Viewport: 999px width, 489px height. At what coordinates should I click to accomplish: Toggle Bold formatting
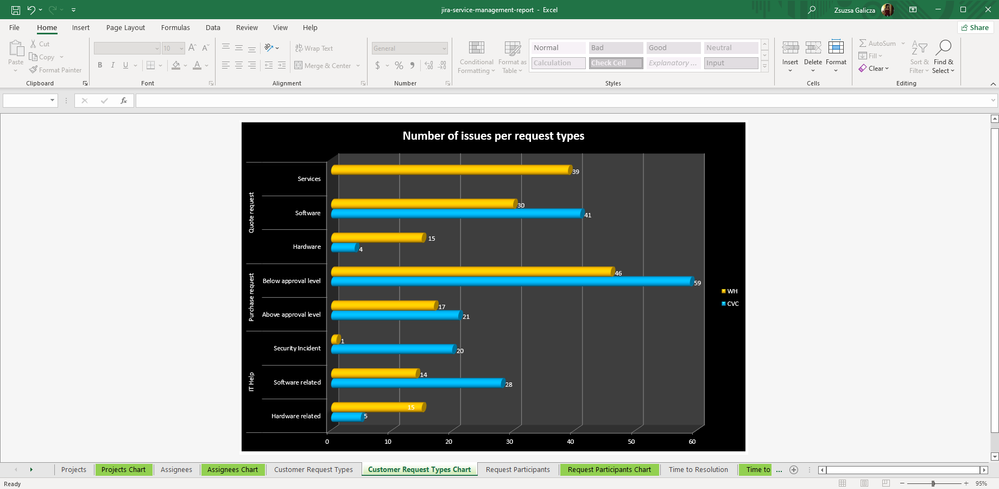[100, 65]
